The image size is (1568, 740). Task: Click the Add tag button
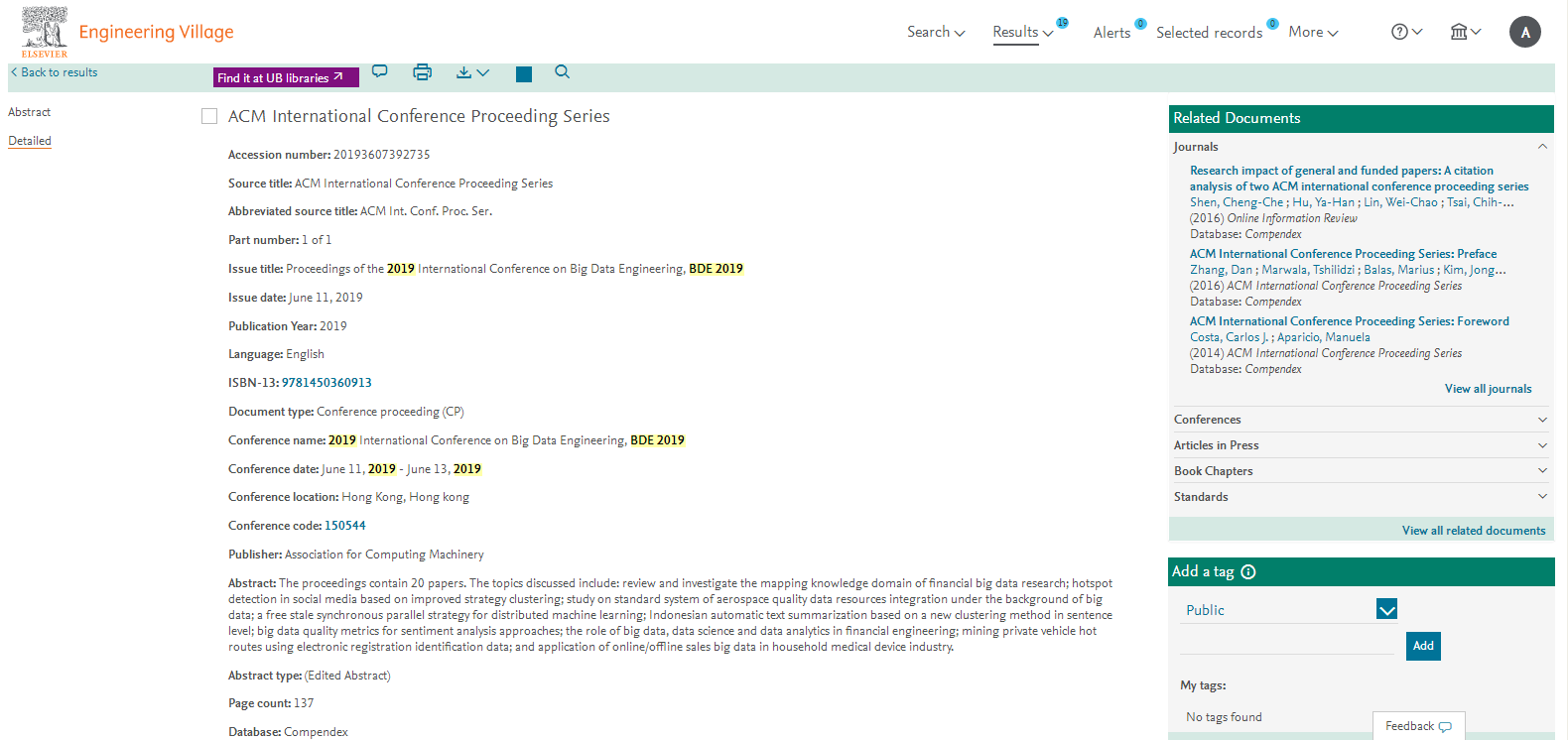[x=1423, y=646]
